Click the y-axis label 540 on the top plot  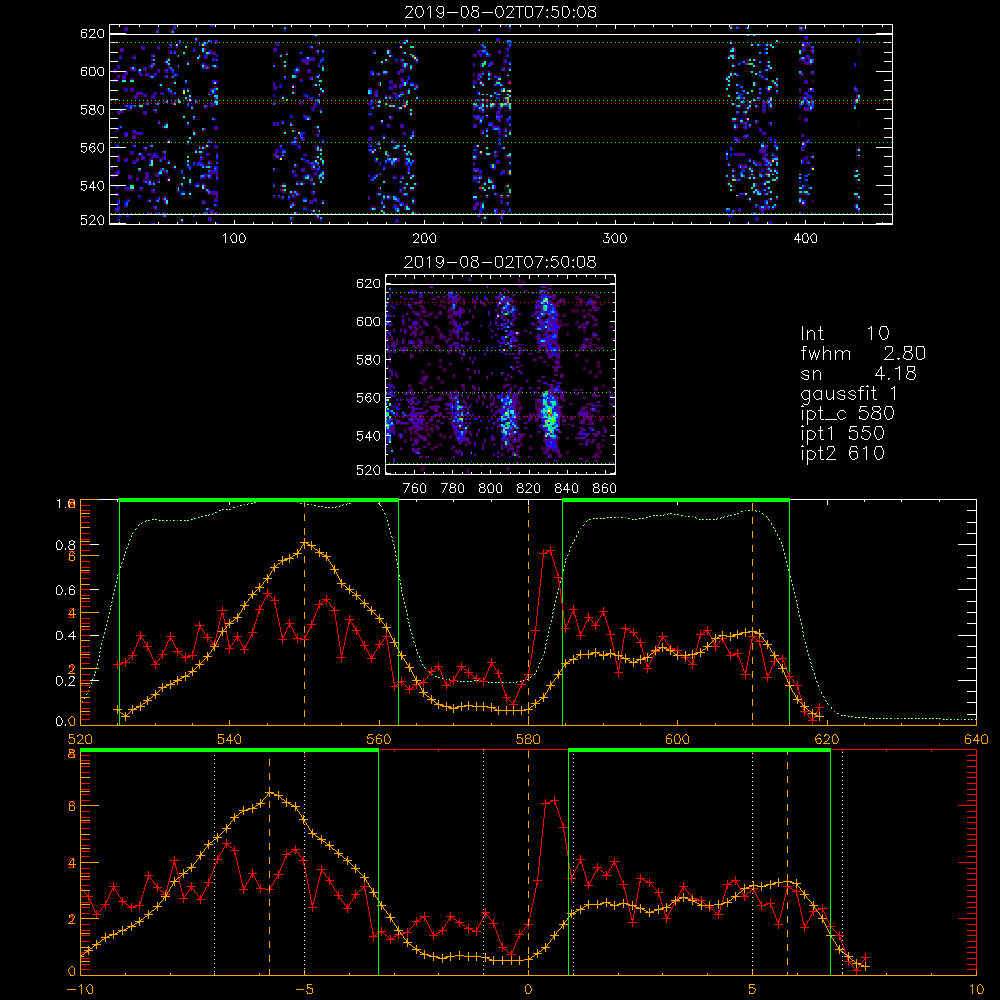point(92,186)
